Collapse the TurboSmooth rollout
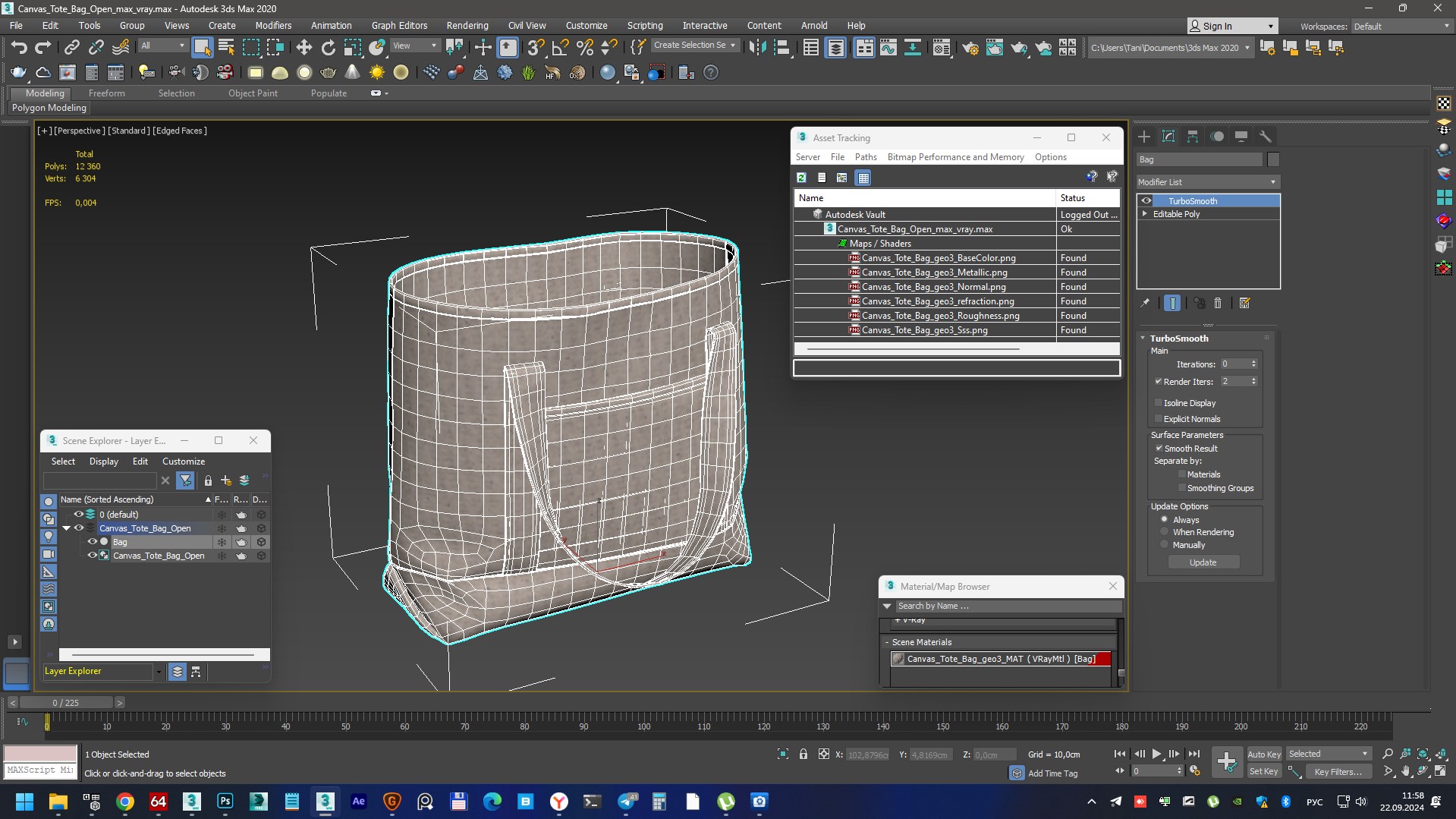The width and height of the screenshot is (1456, 819). 1143,339
